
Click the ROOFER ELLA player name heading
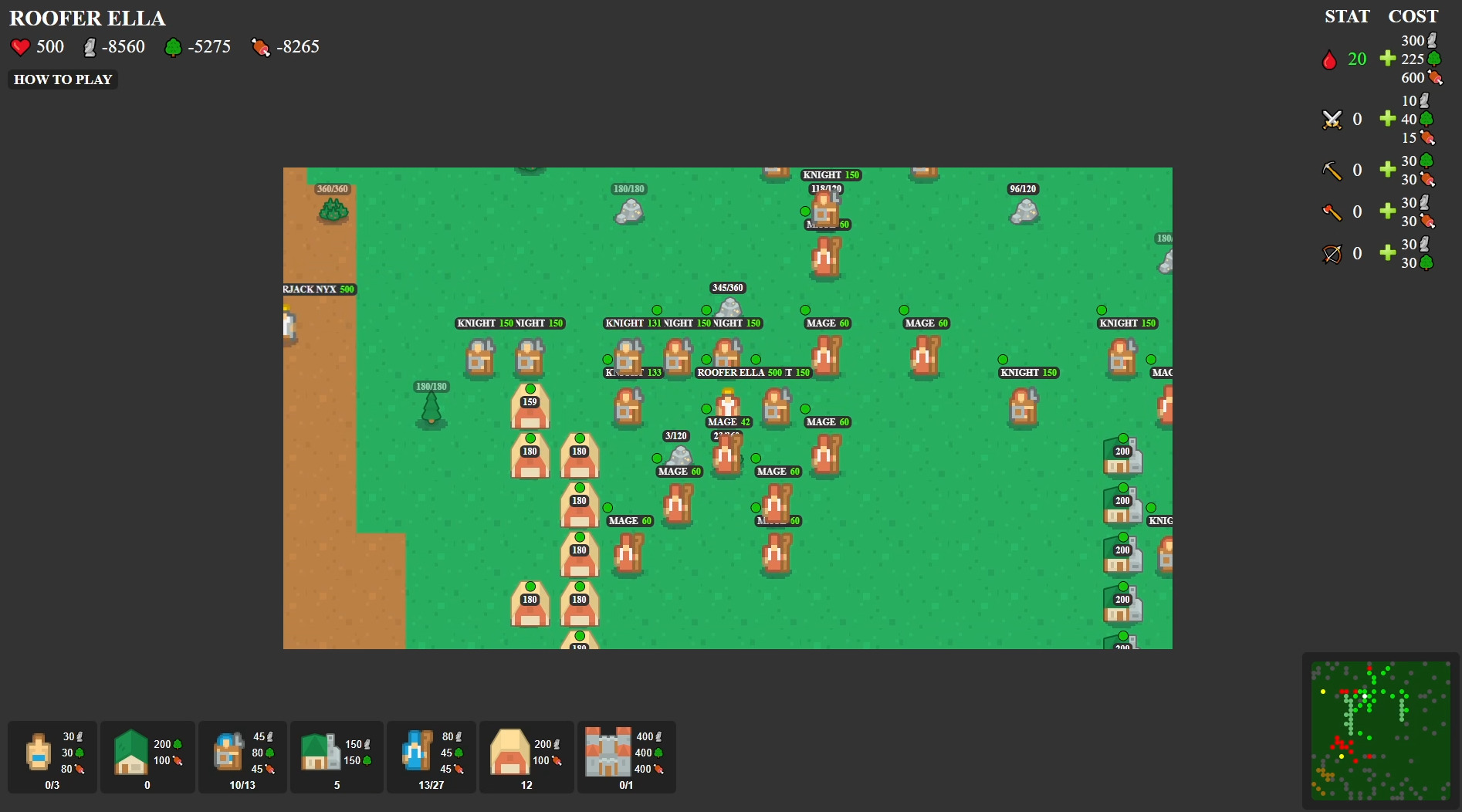click(x=87, y=19)
